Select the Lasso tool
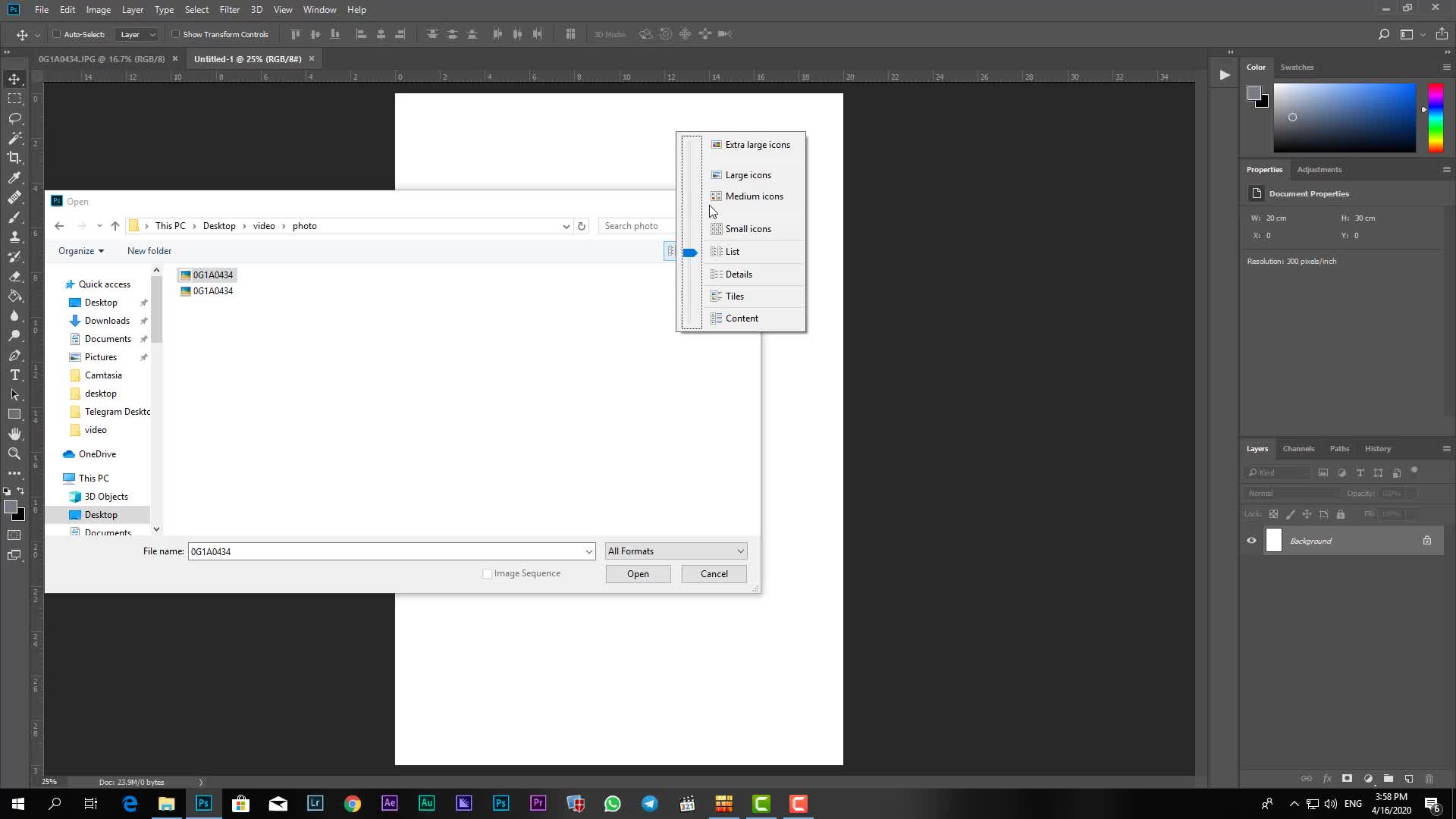 tap(14, 118)
